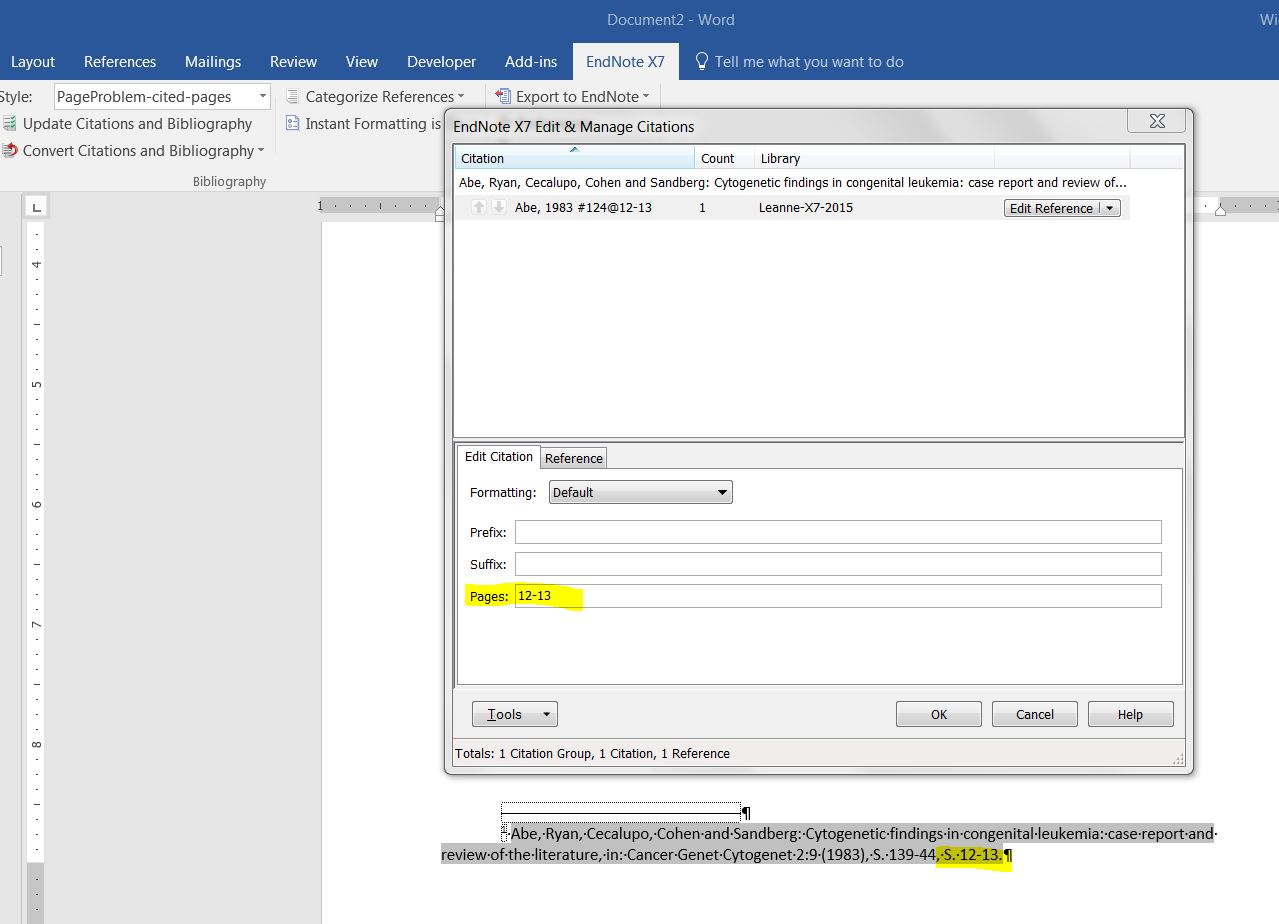Screen dimensions: 1279x924
Task: Move citation up with the up arrow
Action: (479, 207)
